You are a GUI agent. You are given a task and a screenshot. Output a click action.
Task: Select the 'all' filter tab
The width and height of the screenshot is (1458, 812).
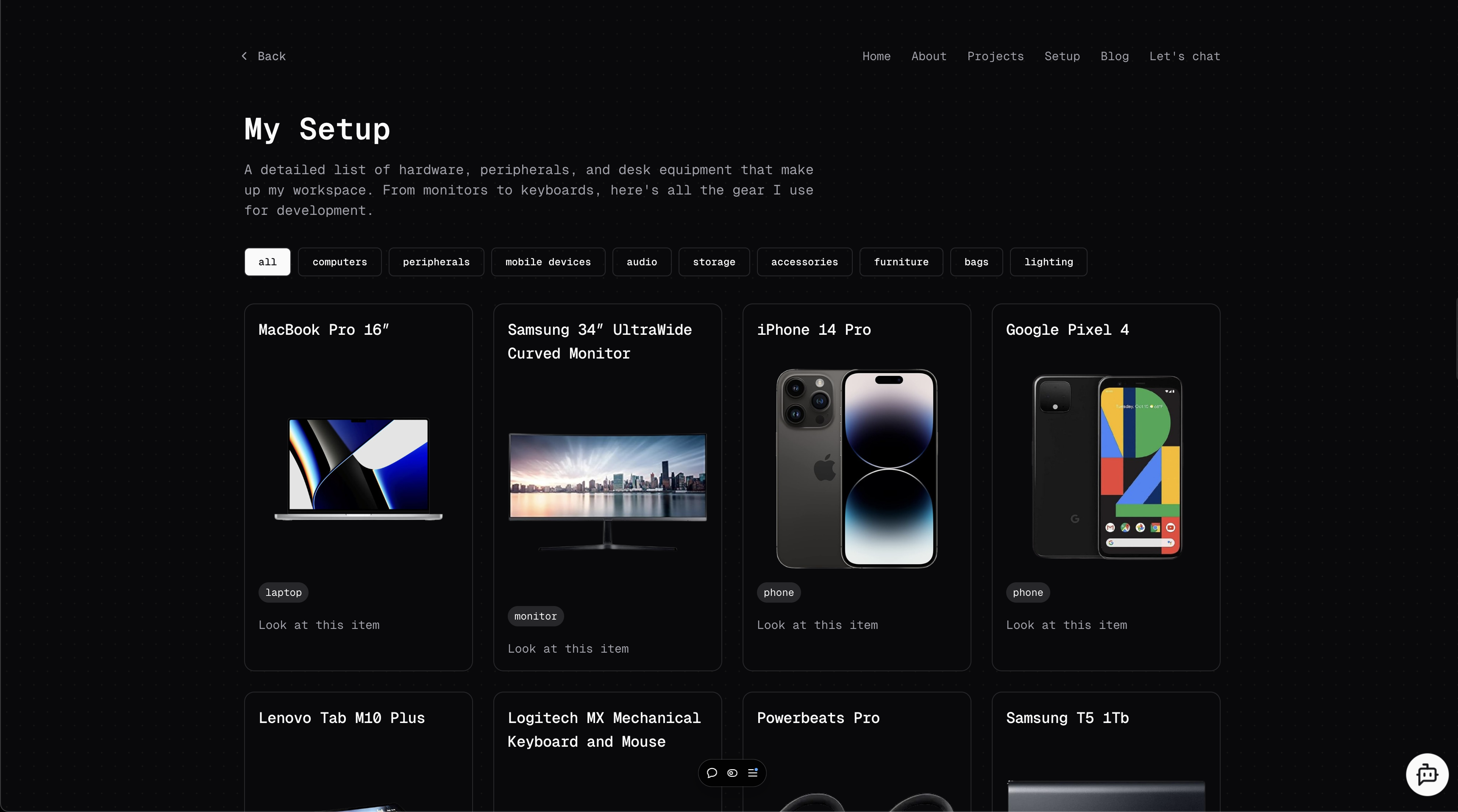tap(267, 261)
